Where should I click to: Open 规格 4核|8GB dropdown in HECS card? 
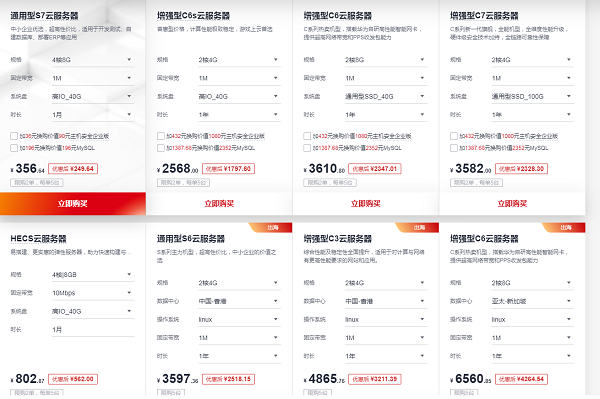point(93,275)
